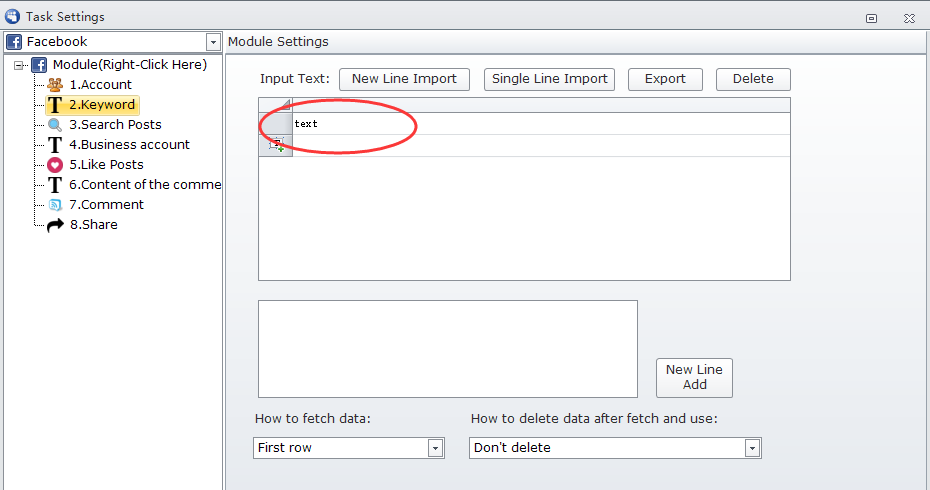Click the Delete button
The height and width of the screenshot is (490, 930).
753,79
